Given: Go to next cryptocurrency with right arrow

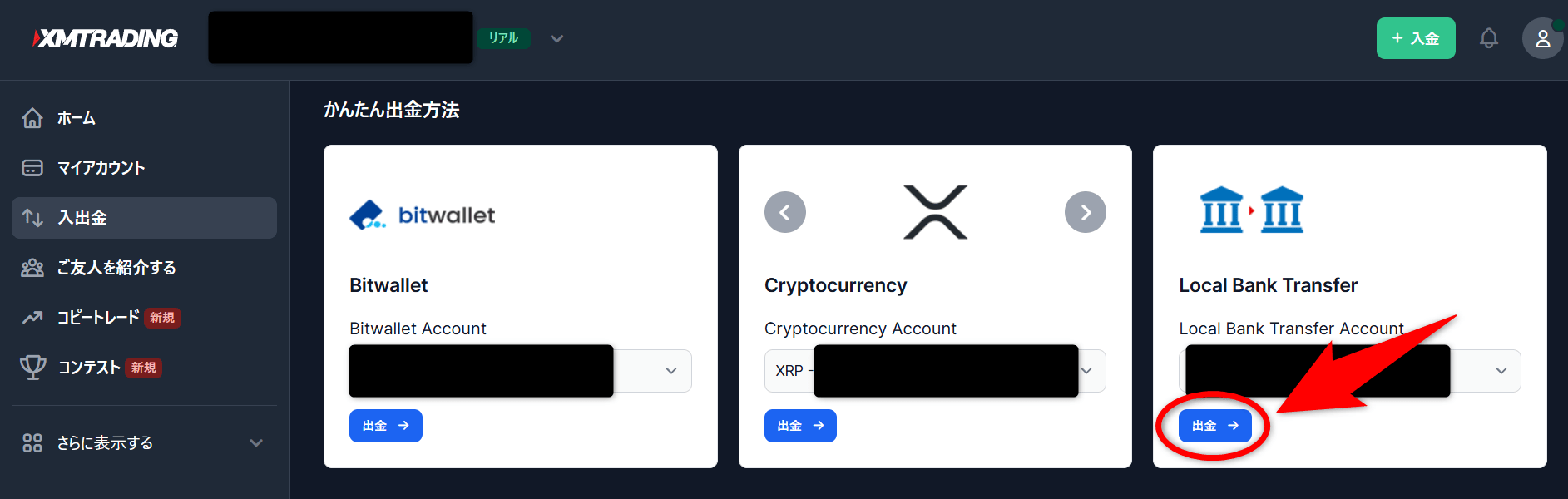Looking at the screenshot, I should pos(1086,212).
